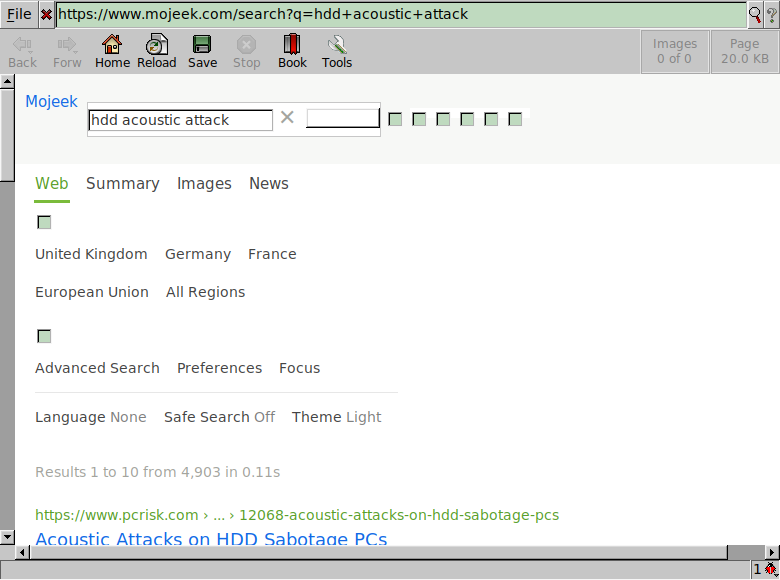Change the Theme Light setting

pos(336,417)
